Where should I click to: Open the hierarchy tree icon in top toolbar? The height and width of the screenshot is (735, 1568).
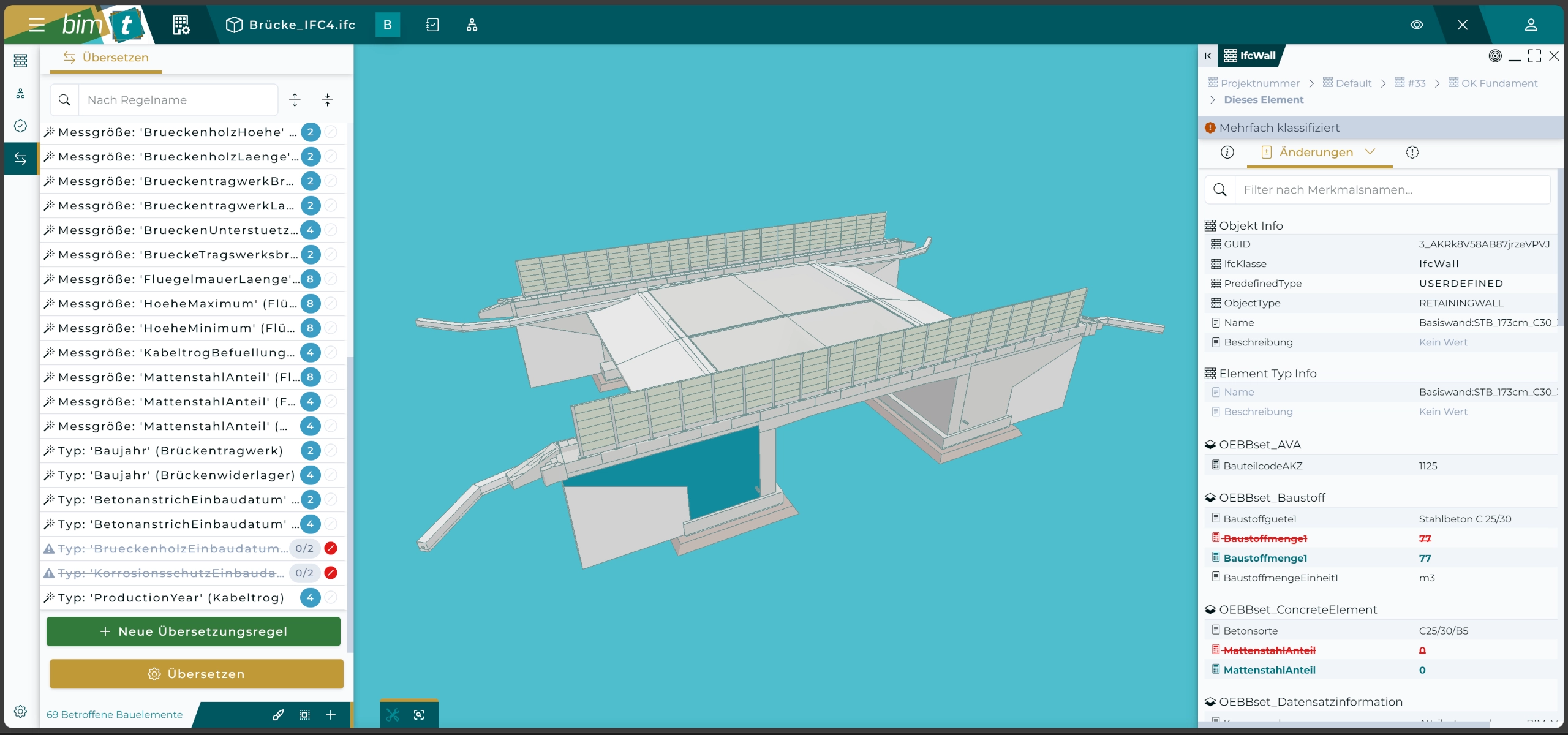click(x=472, y=25)
